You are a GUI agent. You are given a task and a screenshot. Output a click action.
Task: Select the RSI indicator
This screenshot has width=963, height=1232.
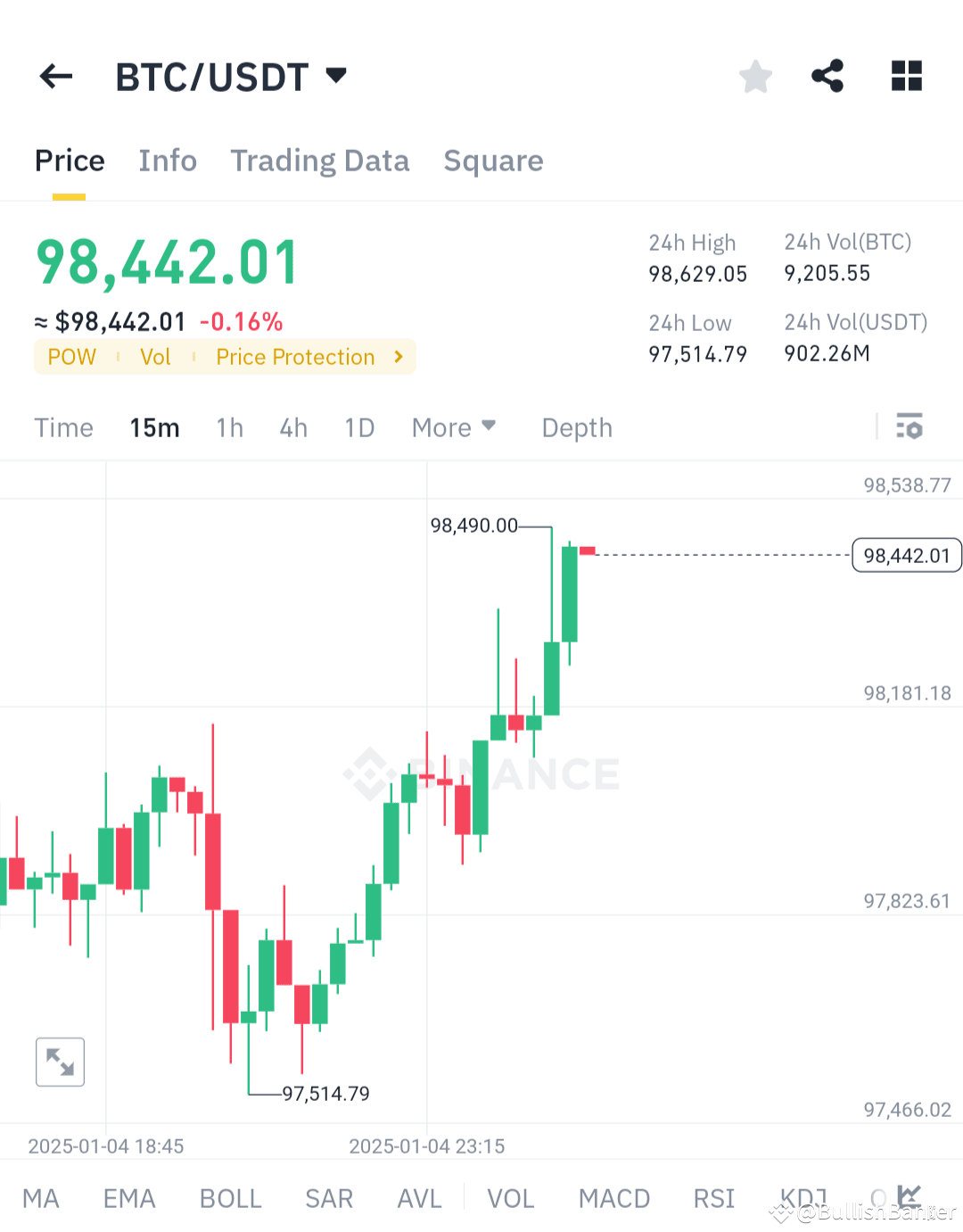[713, 1199]
